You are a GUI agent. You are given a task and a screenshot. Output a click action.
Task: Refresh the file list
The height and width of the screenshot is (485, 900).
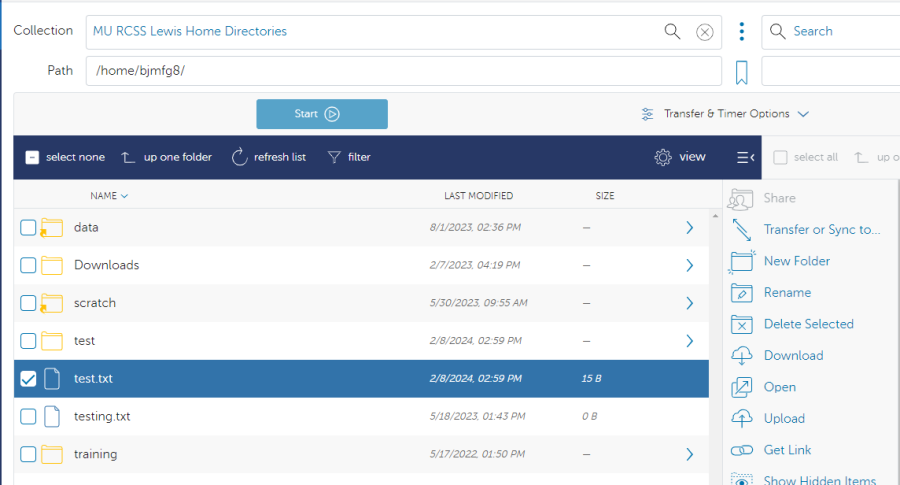(x=269, y=157)
